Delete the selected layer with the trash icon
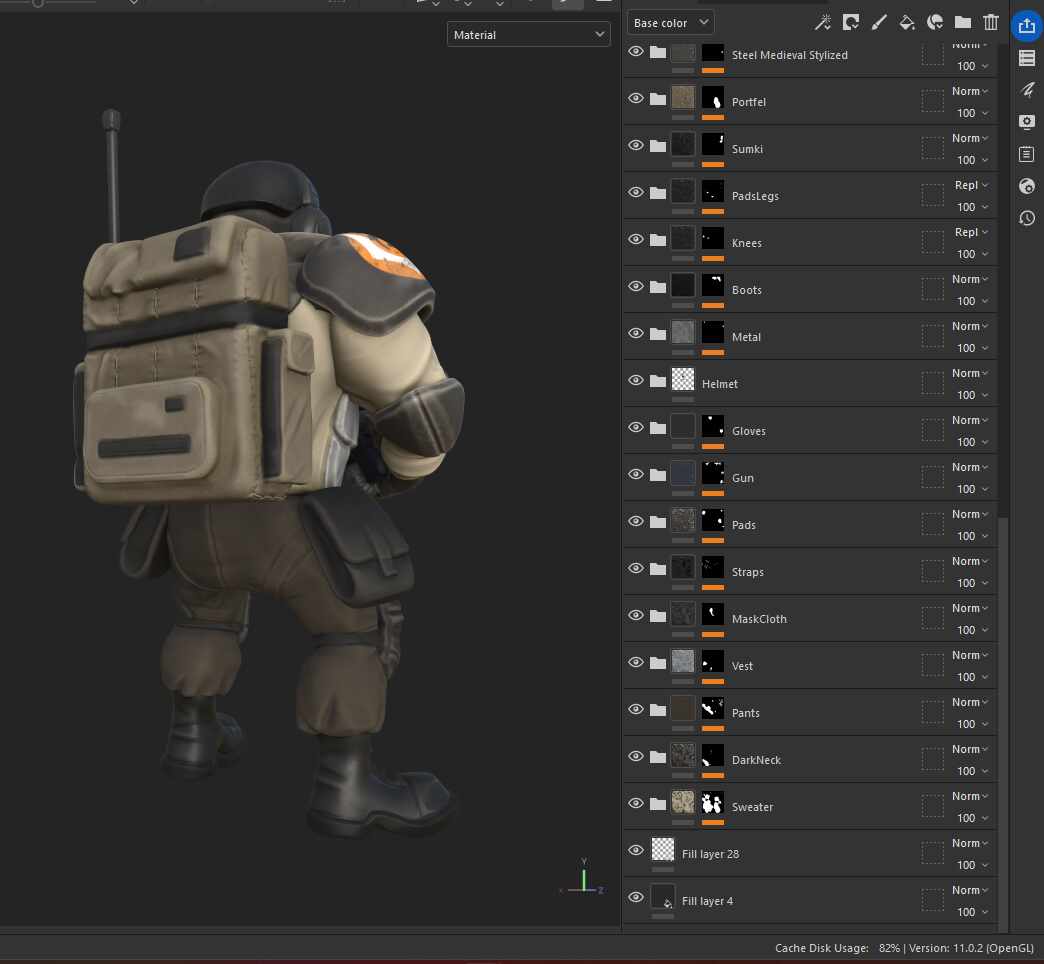 pyautogui.click(x=991, y=22)
